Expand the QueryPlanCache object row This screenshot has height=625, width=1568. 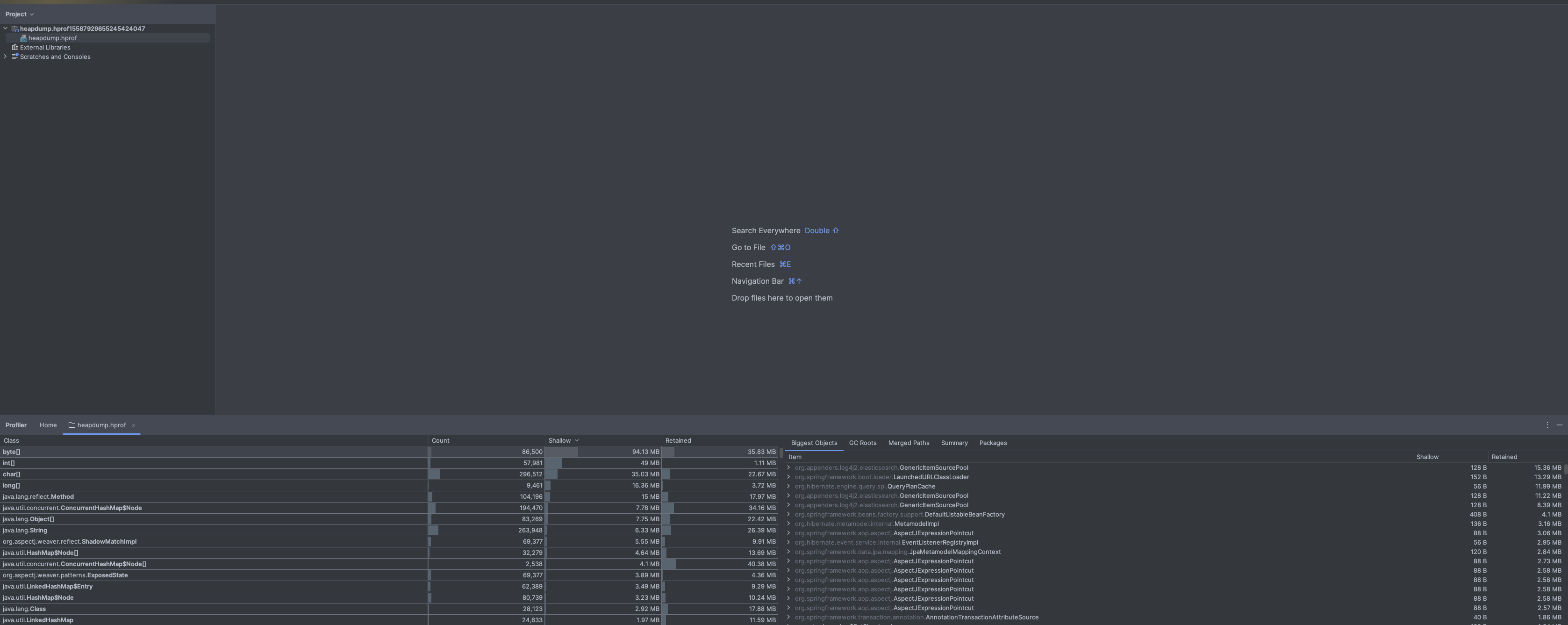[788, 486]
